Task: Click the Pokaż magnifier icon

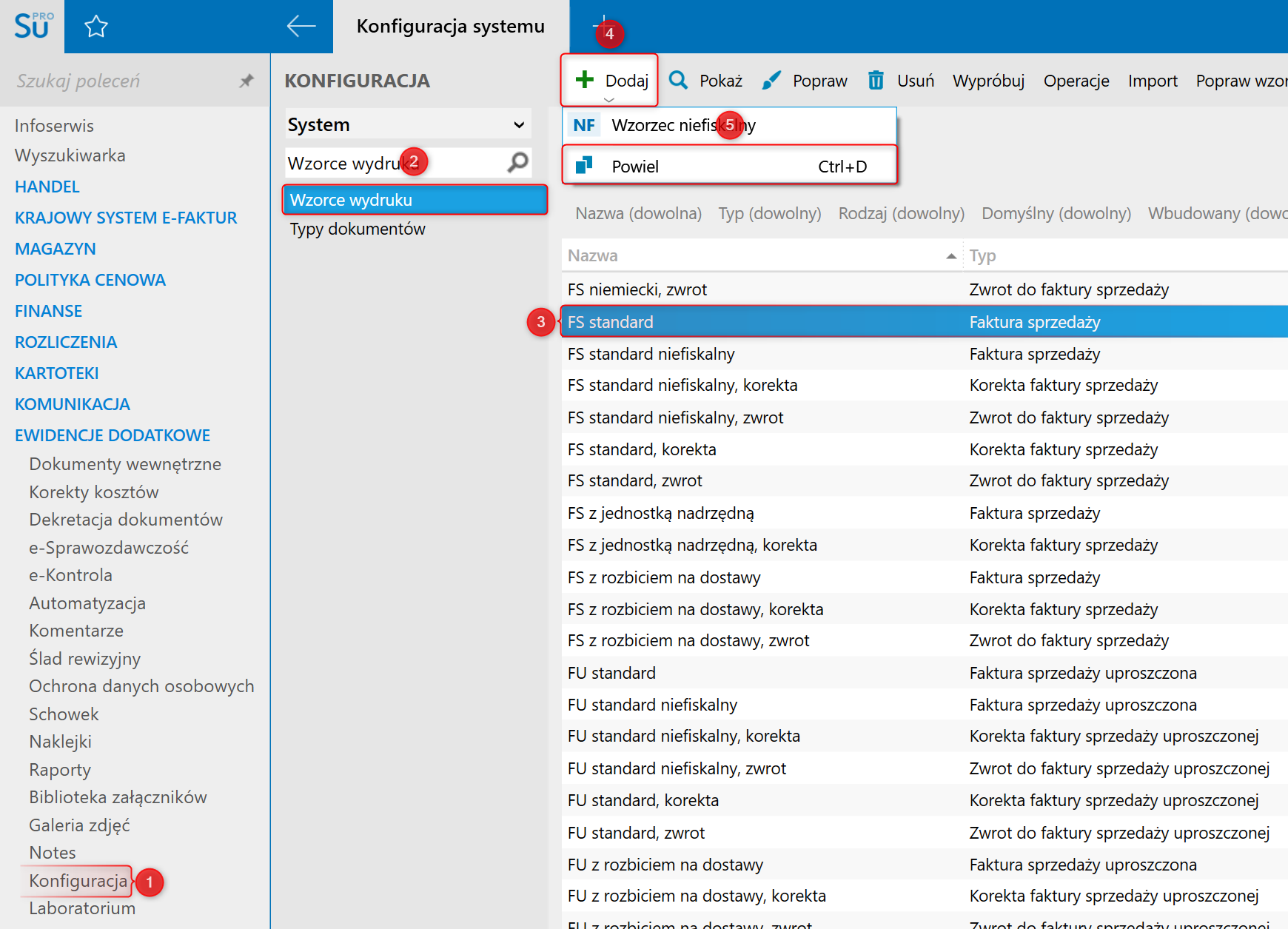Action: click(678, 80)
